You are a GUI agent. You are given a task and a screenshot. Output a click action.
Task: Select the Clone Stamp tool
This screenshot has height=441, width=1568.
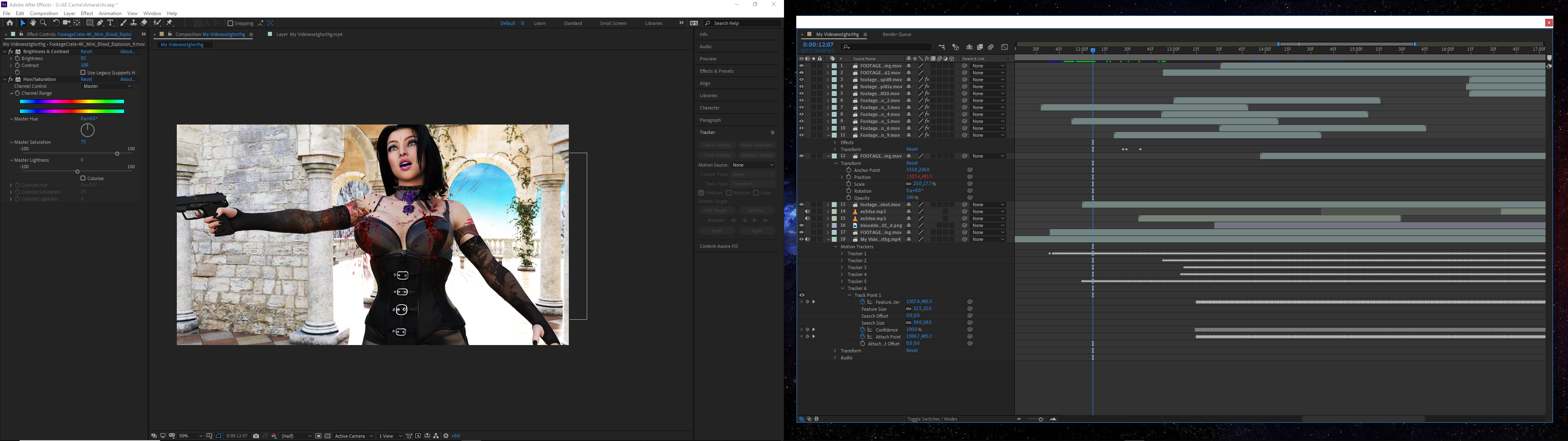[x=133, y=23]
